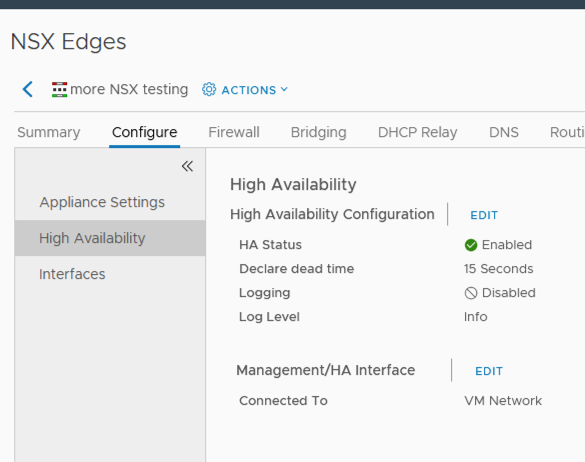Open the Firewall tab
Screen dimensions: 585x462
point(234,132)
